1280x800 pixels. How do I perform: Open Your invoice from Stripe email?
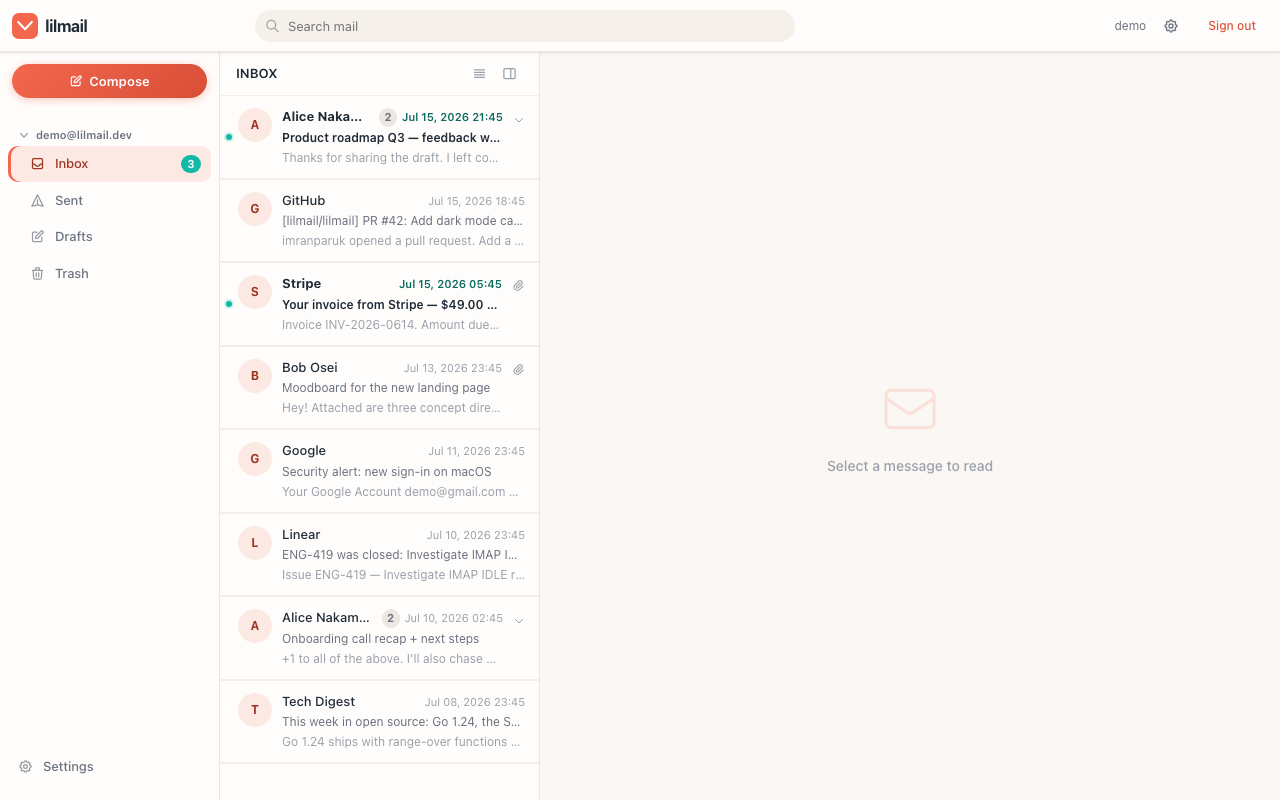coord(380,304)
